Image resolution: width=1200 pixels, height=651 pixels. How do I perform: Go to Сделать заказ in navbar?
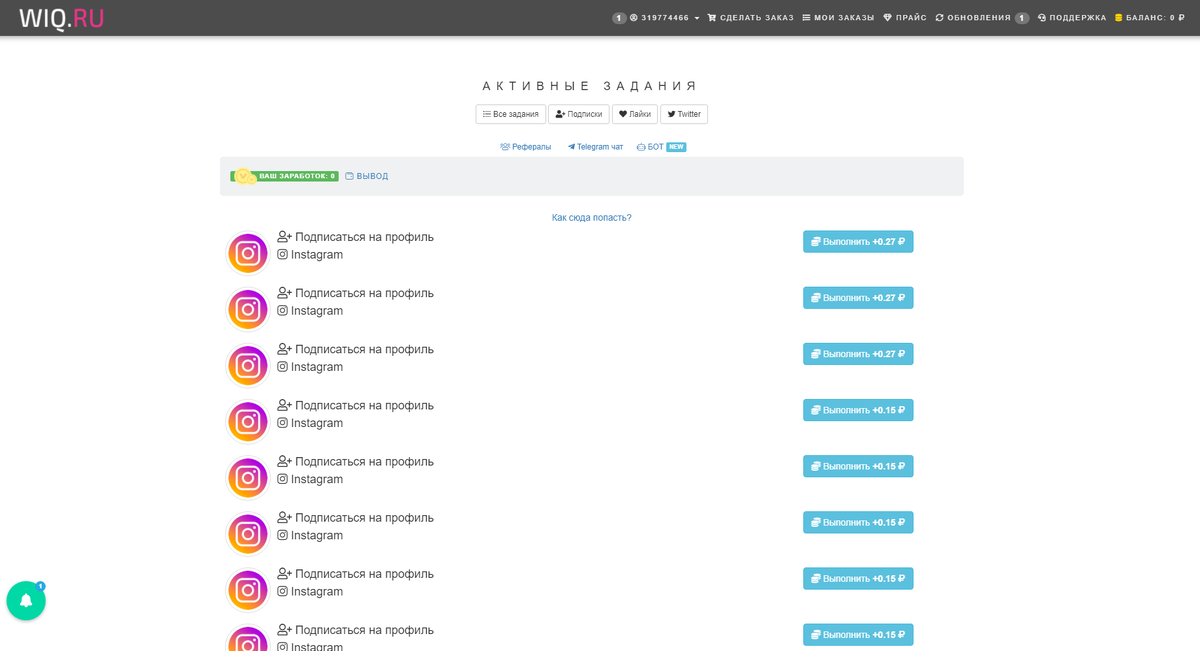pos(751,18)
